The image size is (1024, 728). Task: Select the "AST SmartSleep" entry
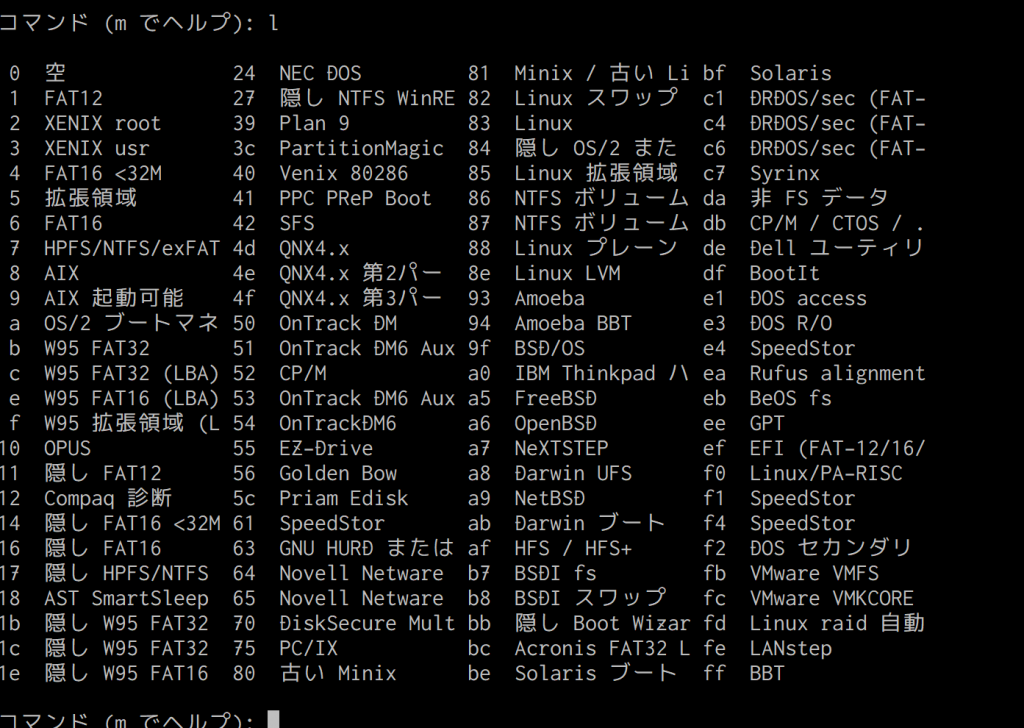(126, 598)
